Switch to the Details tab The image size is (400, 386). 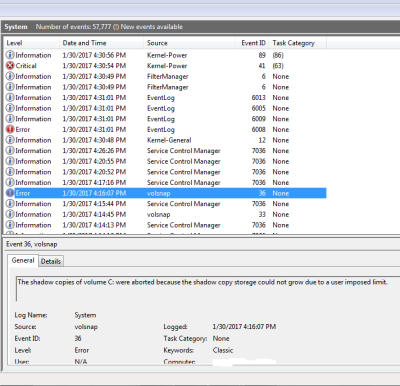[51, 261]
